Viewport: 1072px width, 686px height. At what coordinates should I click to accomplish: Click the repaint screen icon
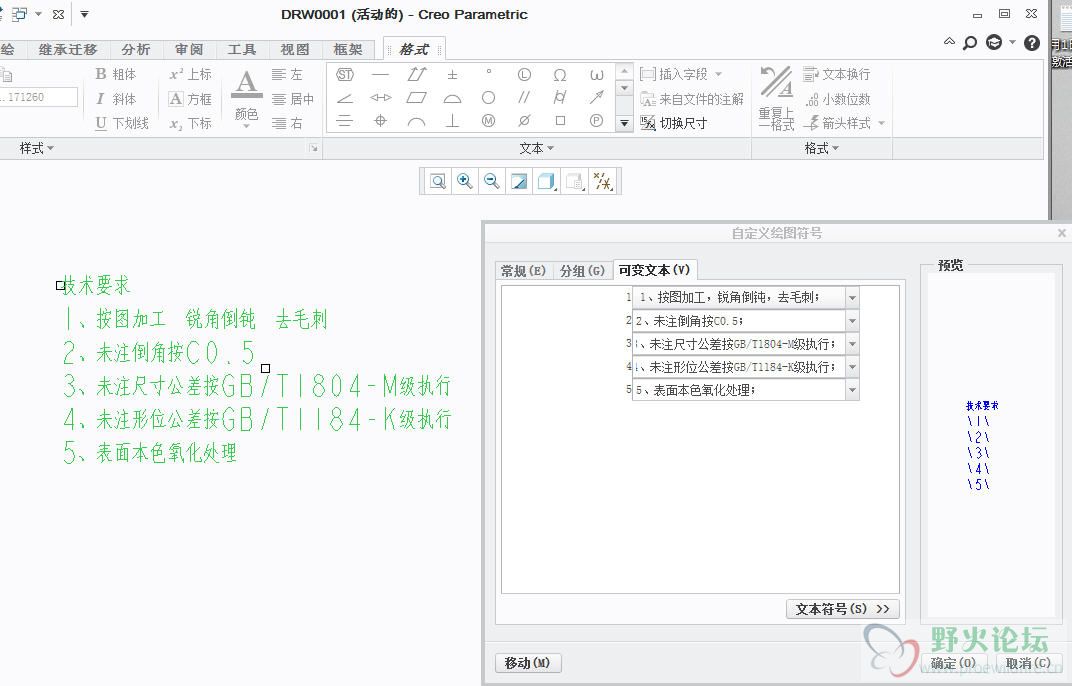coord(519,181)
